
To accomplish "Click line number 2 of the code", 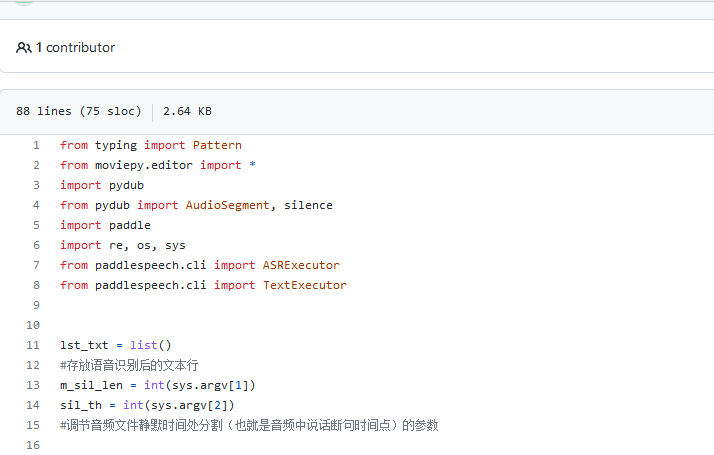I will [36, 165].
